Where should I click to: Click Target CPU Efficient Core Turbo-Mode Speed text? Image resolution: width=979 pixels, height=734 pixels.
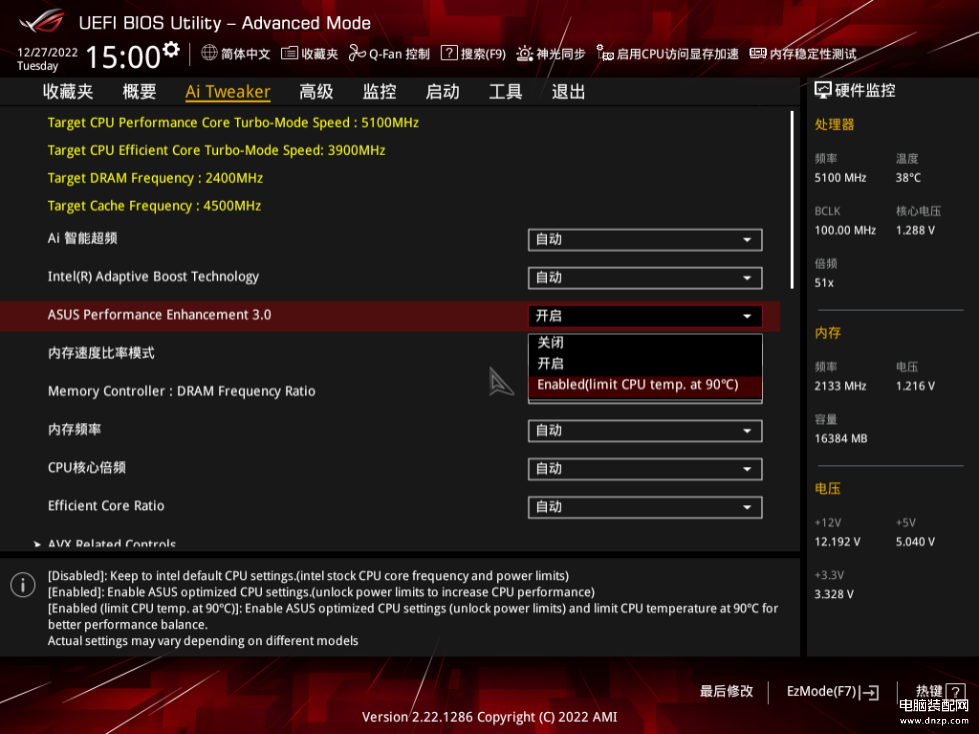click(217, 150)
